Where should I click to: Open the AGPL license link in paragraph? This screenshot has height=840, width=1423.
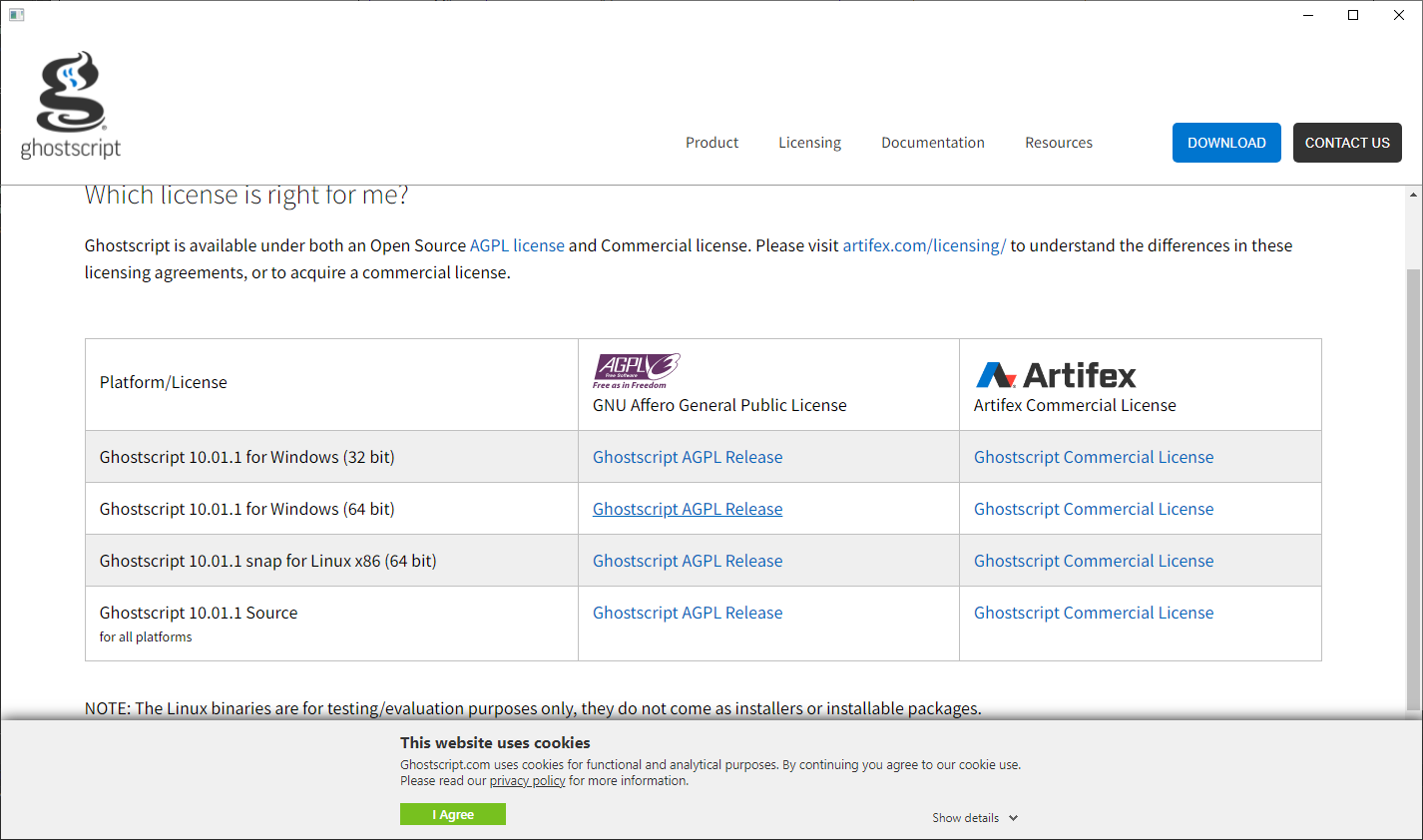pos(517,245)
